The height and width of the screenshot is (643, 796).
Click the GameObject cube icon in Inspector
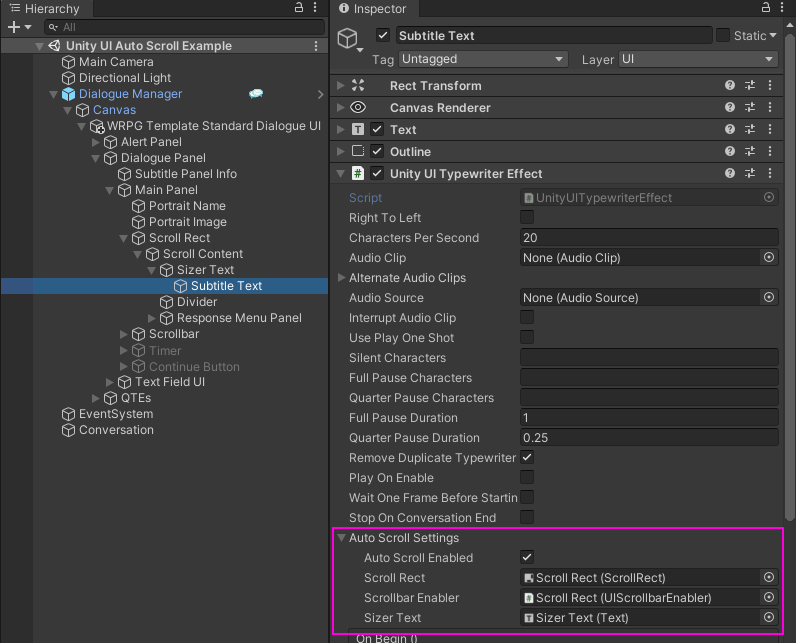[x=348, y=38]
